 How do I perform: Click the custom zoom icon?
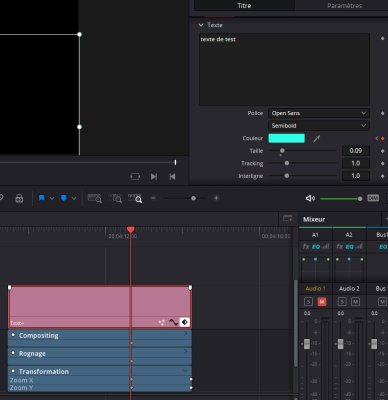pyautogui.click(x=135, y=198)
